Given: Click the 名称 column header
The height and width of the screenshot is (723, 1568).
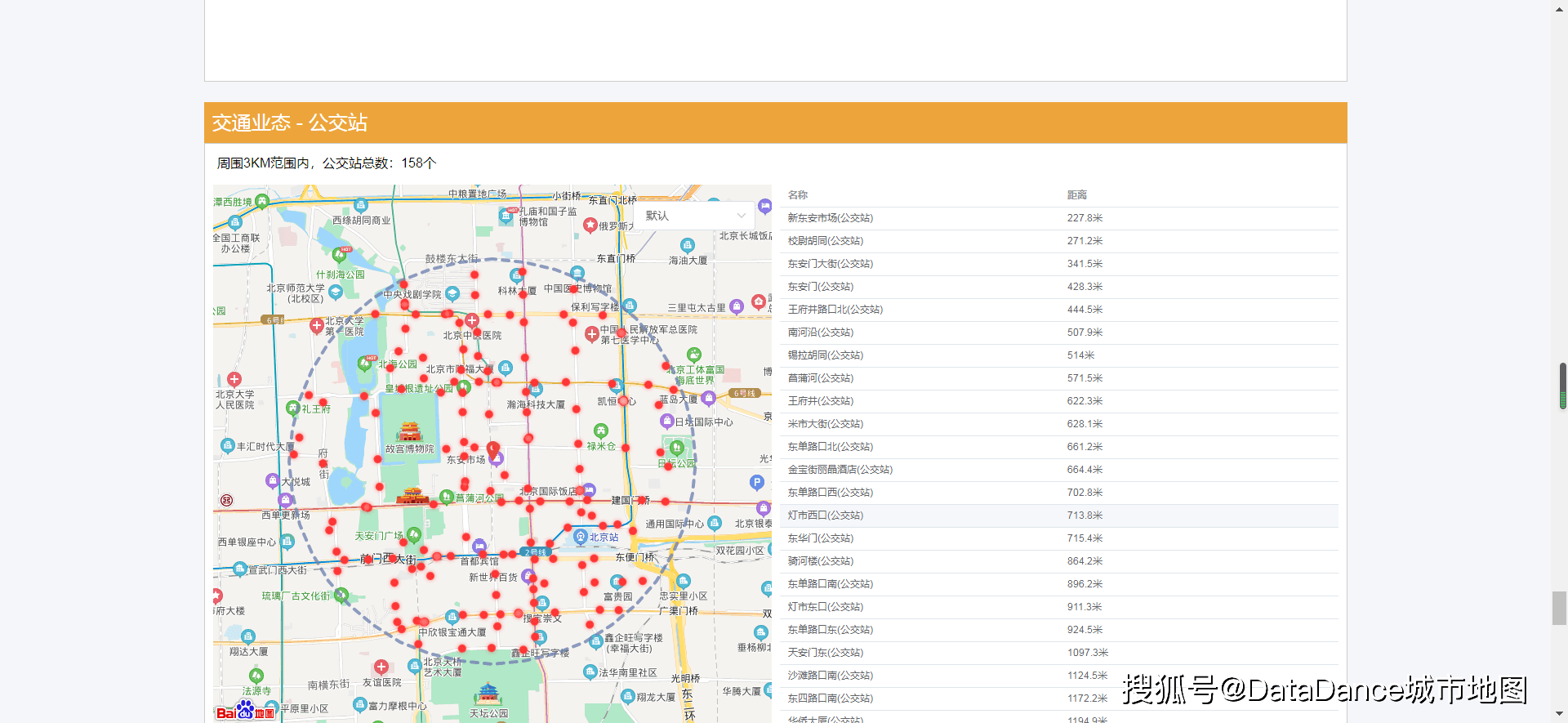Looking at the screenshot, I should click(798, 195).
